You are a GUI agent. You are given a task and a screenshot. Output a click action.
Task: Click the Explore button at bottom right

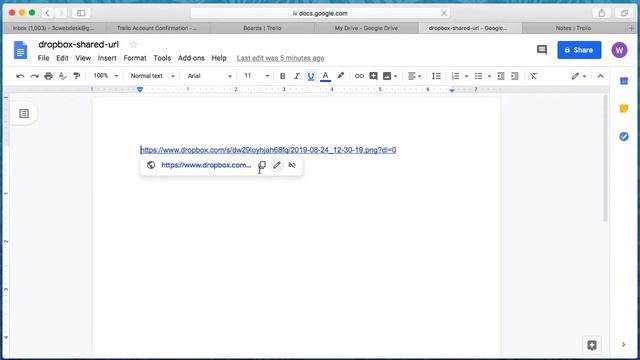(592, 345)
